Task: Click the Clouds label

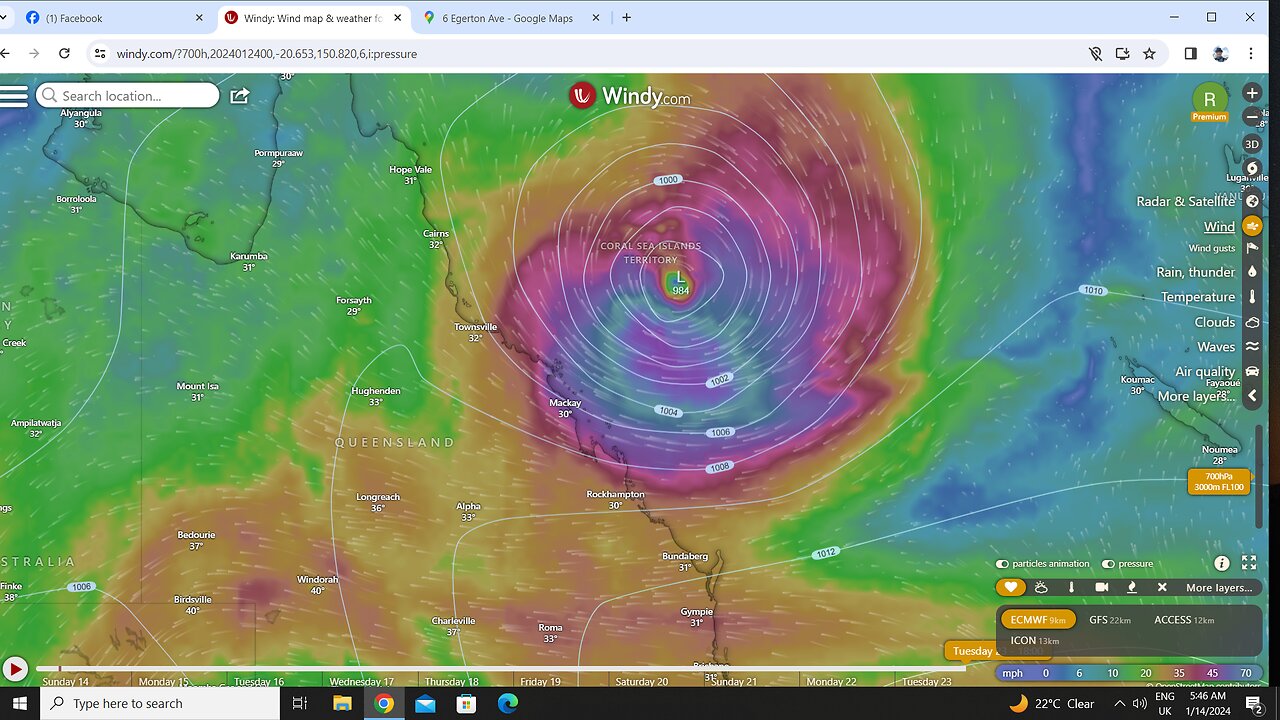Action: coord(1215,322)
